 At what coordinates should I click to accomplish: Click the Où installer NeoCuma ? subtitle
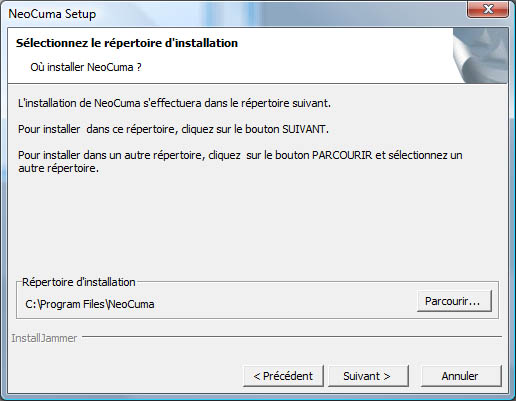[86, 67]
